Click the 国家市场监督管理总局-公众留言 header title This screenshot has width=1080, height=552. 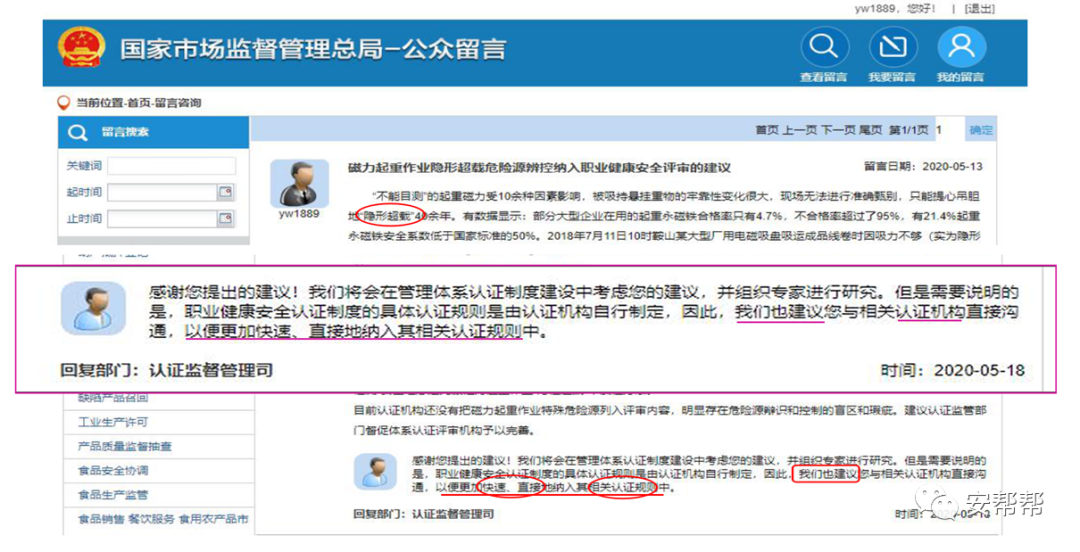click(313, 49)
